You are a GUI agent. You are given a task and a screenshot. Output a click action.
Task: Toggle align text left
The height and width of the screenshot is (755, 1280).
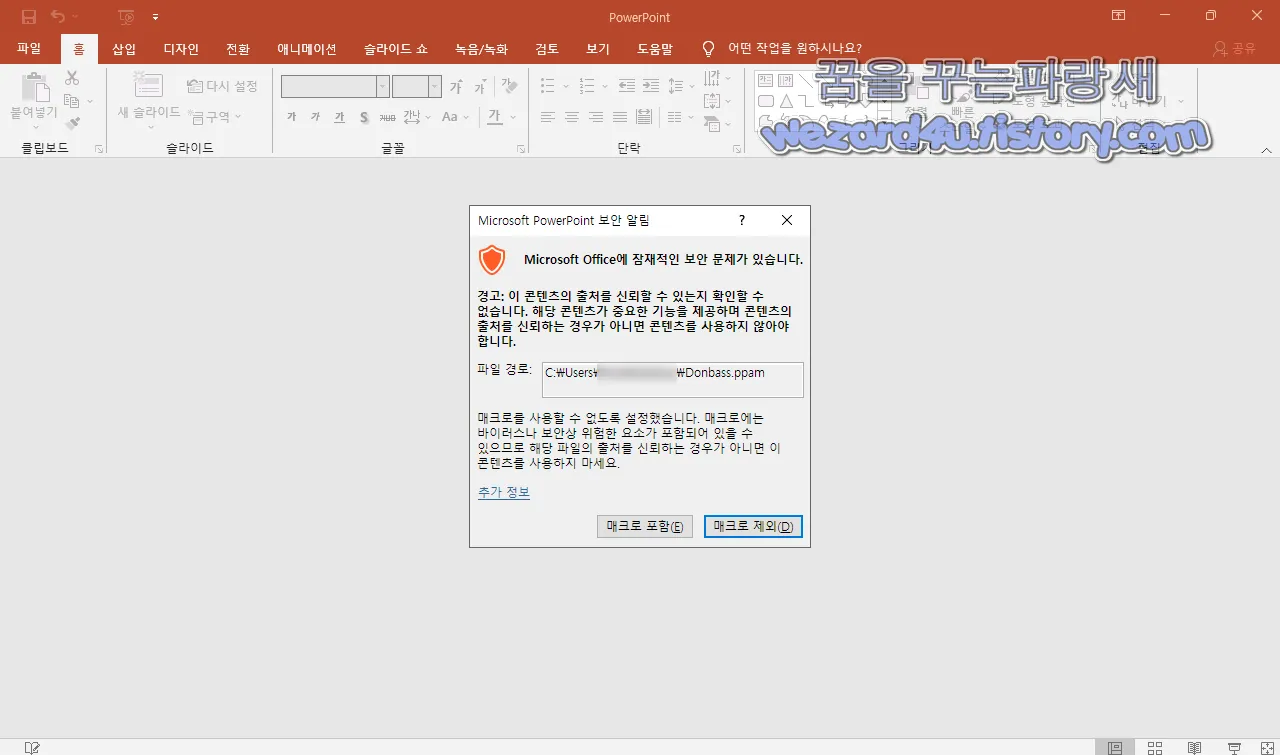(547, 117)
